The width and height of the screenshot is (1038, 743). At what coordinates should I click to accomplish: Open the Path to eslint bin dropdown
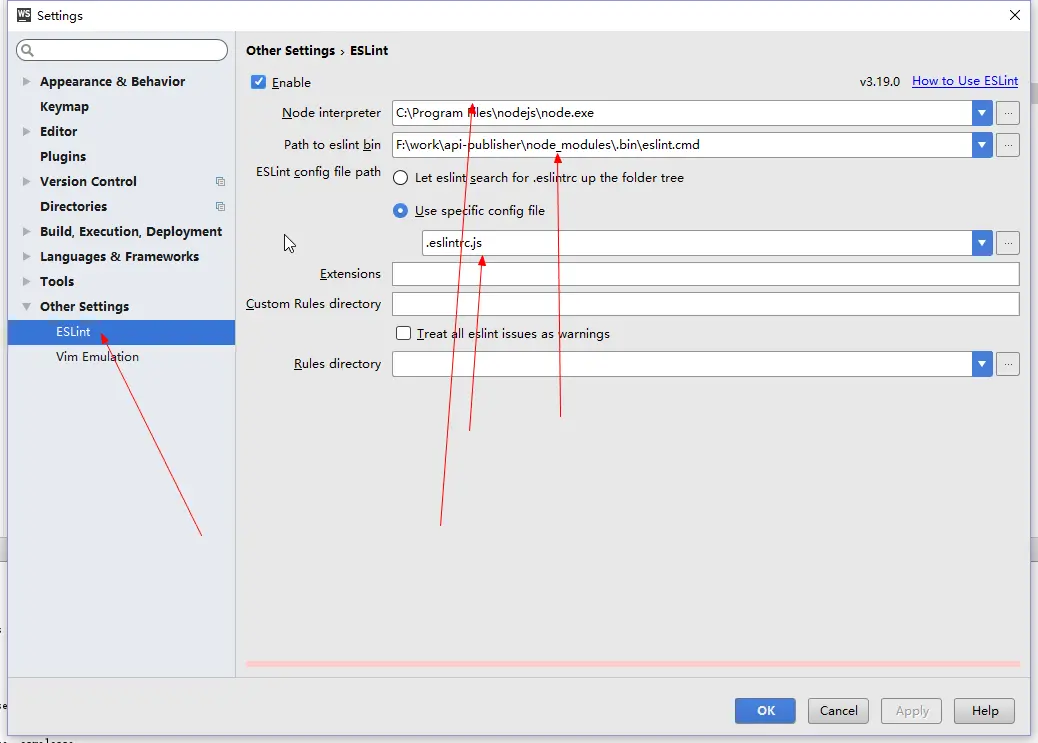point(982,145)
